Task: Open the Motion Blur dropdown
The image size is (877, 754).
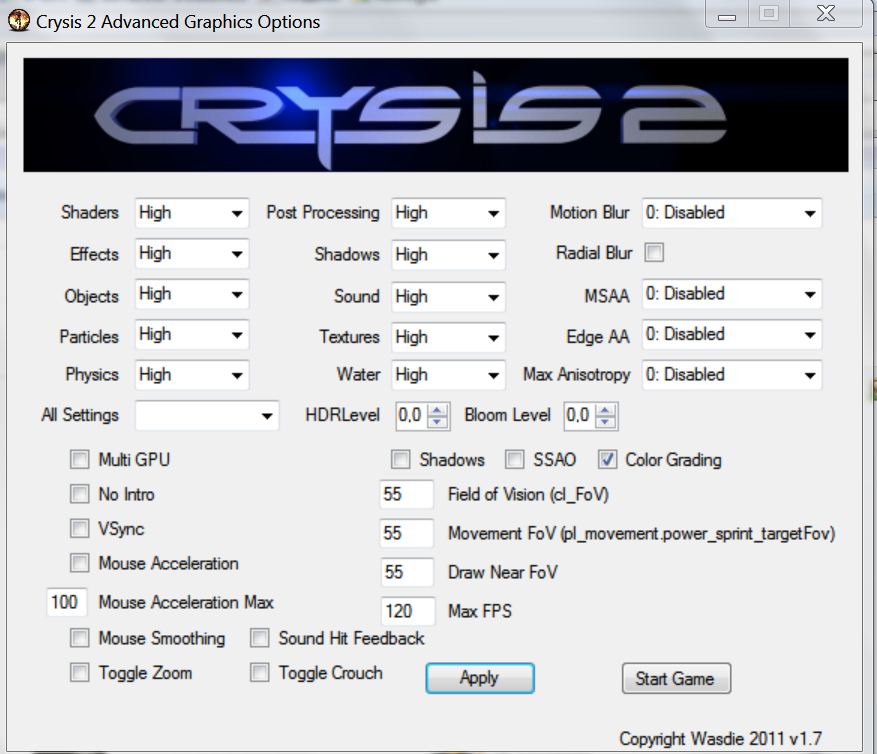Action: tap(732, 213)
